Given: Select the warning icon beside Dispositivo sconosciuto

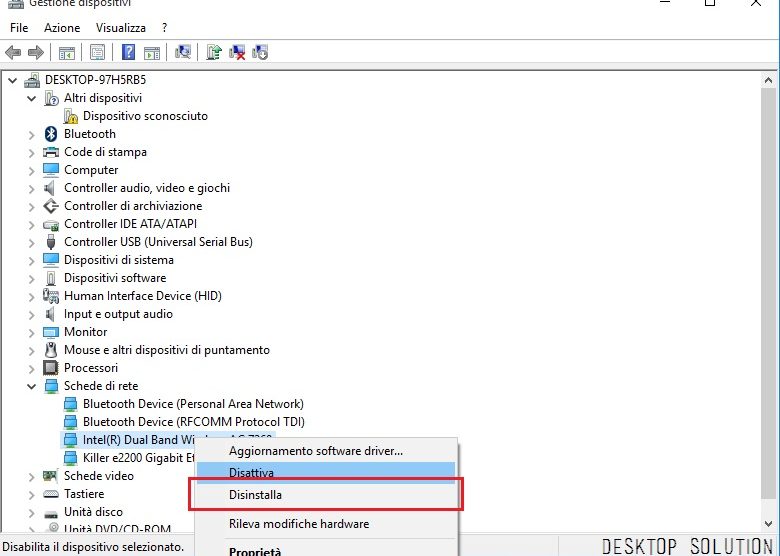Looking at the screenshot, I should pyautogui.click(x=71, y=116).
